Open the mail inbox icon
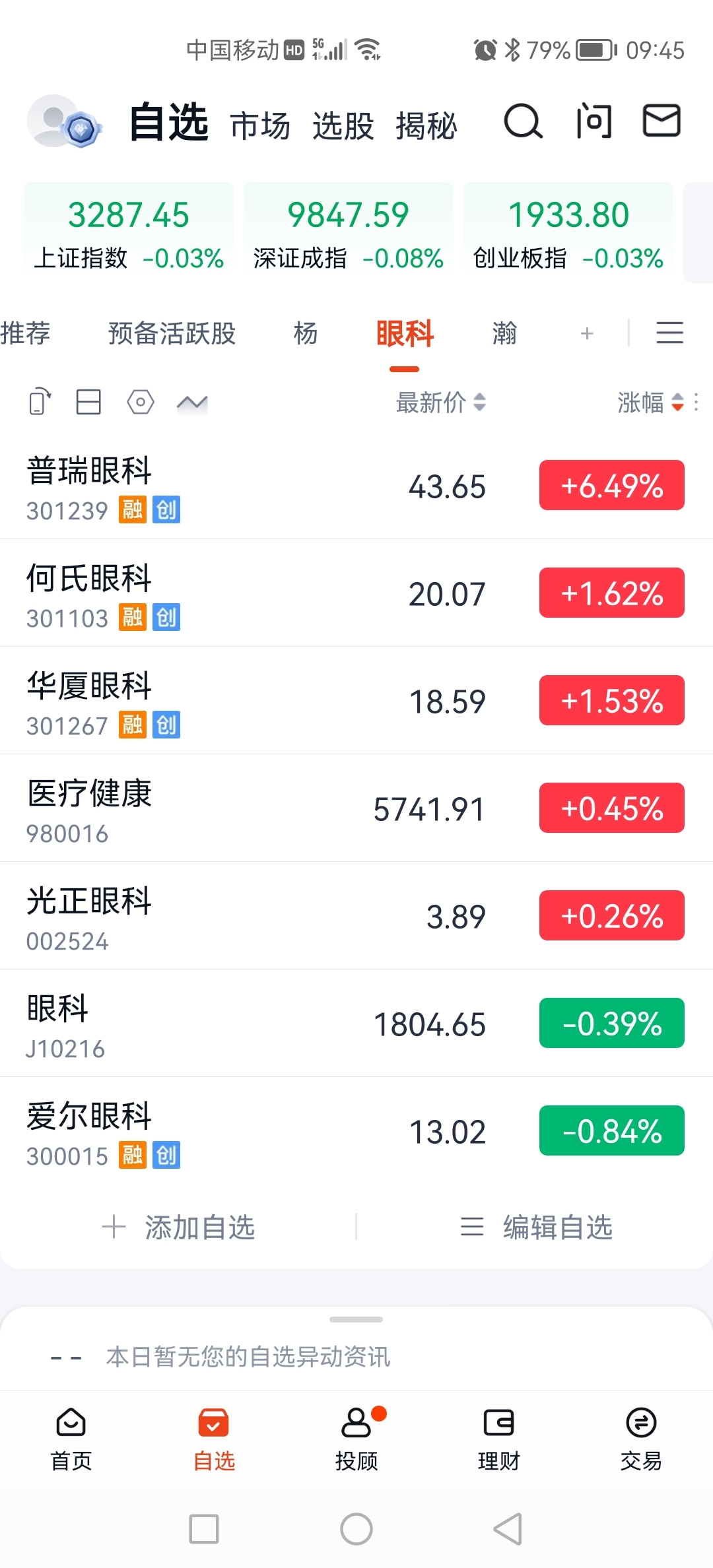Image resolution: width=713 pixels, height=1568 pixels. point(662,121)
